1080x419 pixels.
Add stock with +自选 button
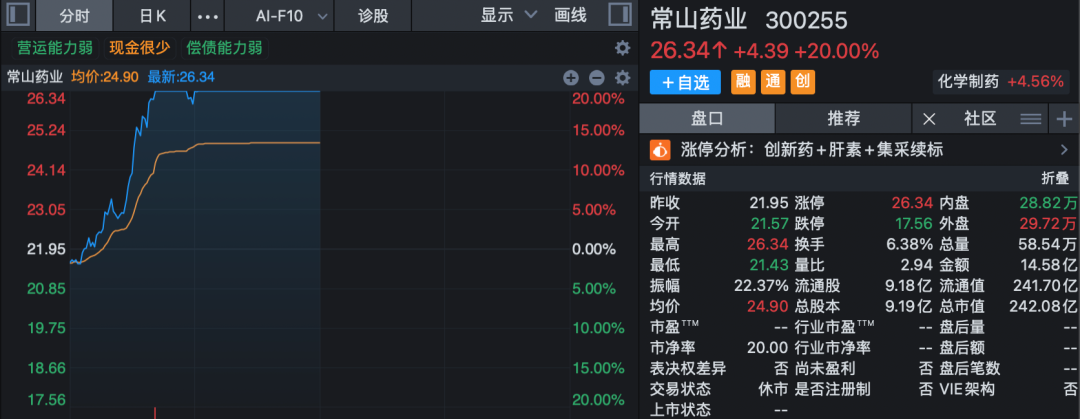click(685, 83)
